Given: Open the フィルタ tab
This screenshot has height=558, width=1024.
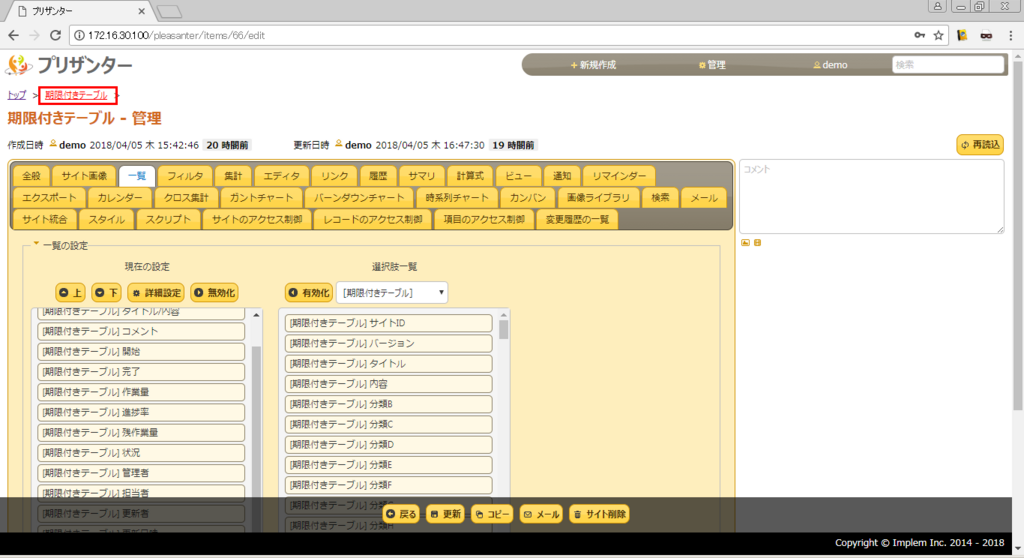Looking at the screenshot, I should coord(185,176).
